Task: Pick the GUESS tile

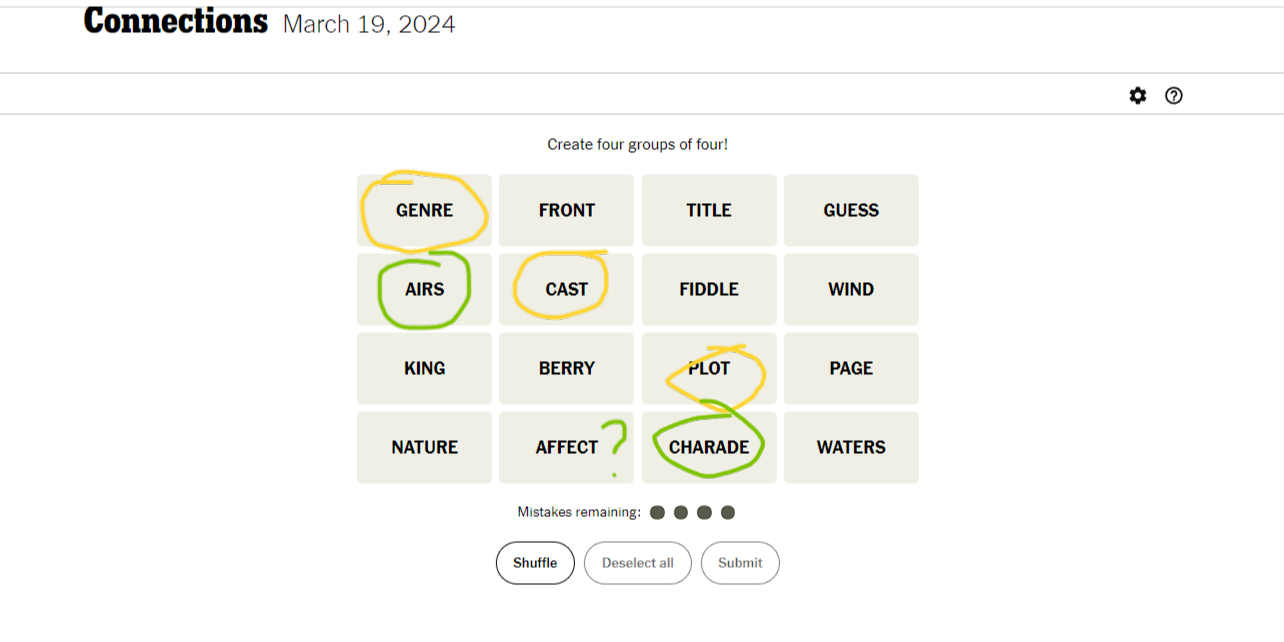Action: [x=851, y=210]
